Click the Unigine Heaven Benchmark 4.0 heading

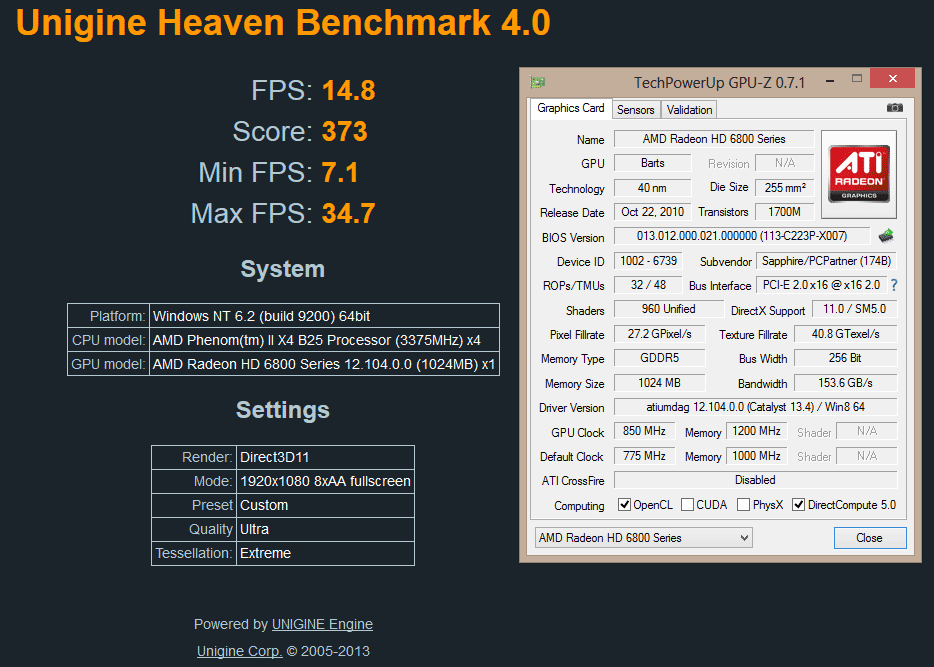pos(283,23)
